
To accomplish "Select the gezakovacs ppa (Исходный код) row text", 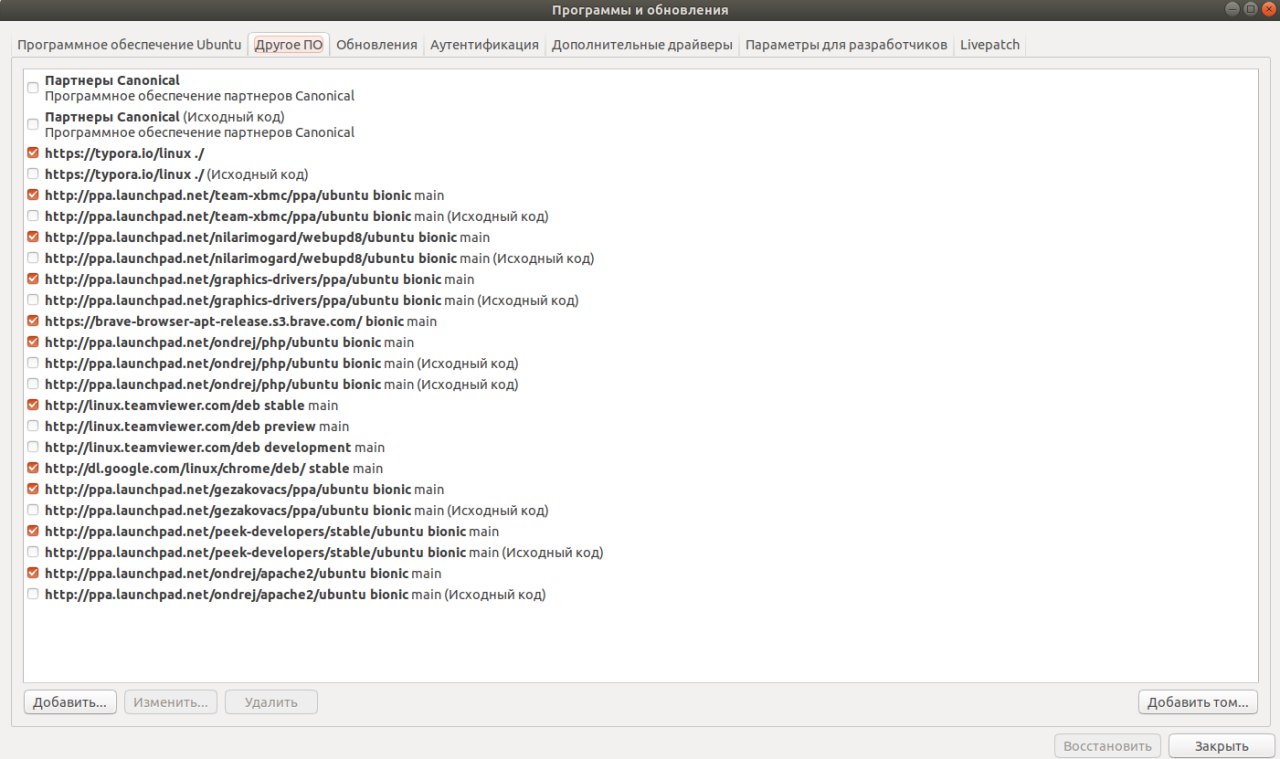I will (296, 510).
